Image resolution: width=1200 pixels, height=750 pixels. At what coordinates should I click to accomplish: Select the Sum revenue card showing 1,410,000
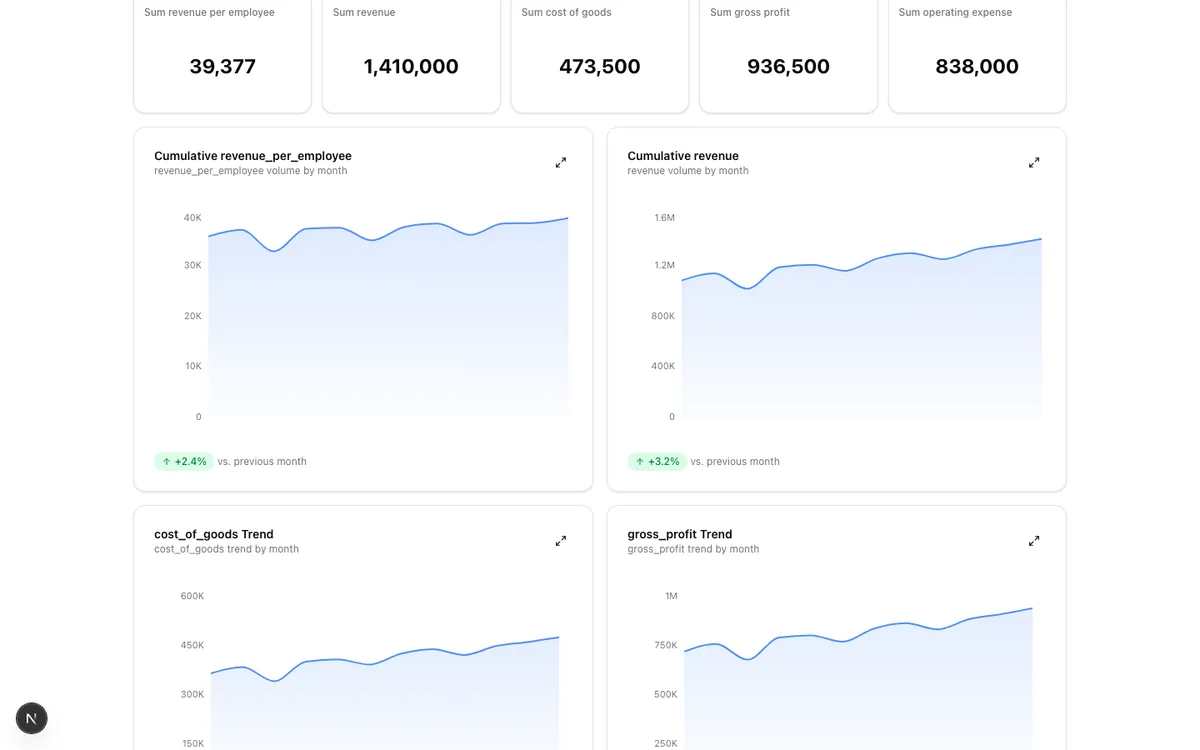tap(410, 55)
